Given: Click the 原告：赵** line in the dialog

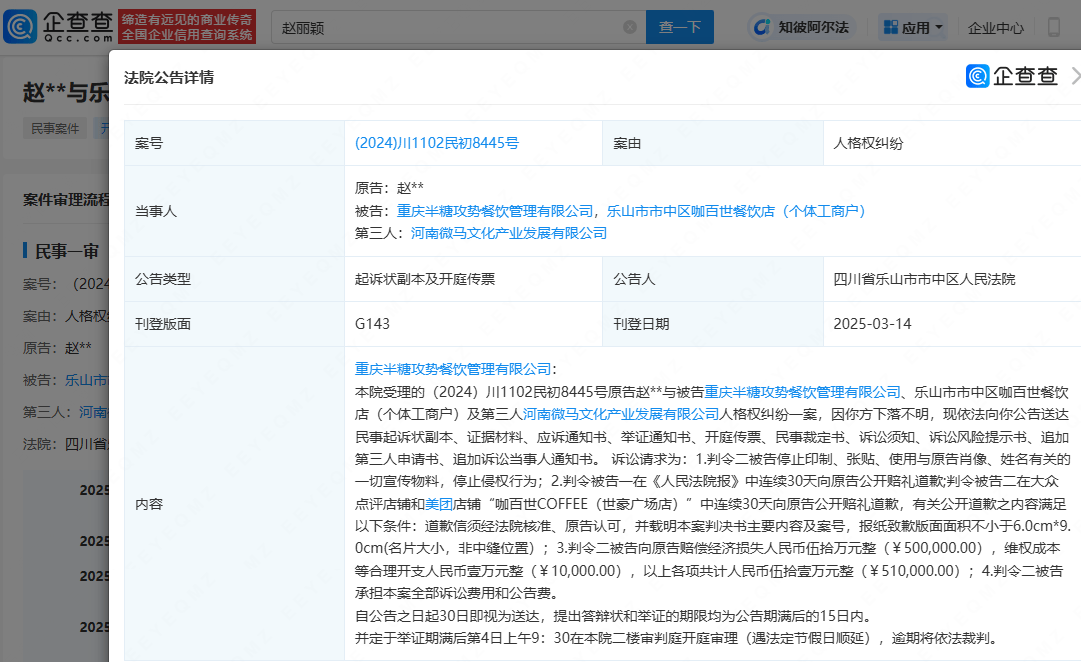Looking at the screenshot, I should (390, 188).
